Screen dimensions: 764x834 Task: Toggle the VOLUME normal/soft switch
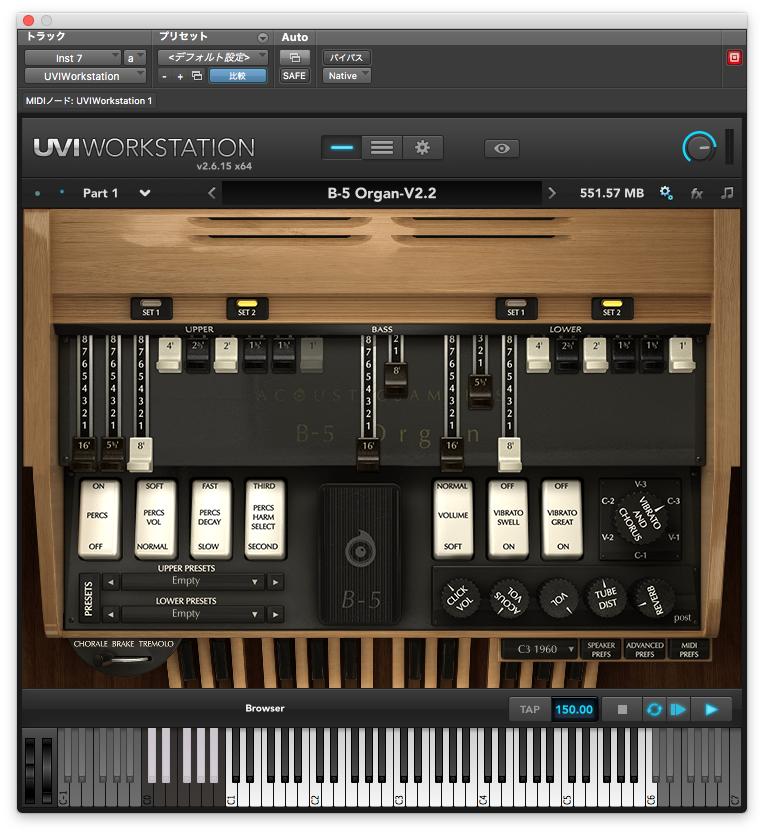[x=452, y=517]
